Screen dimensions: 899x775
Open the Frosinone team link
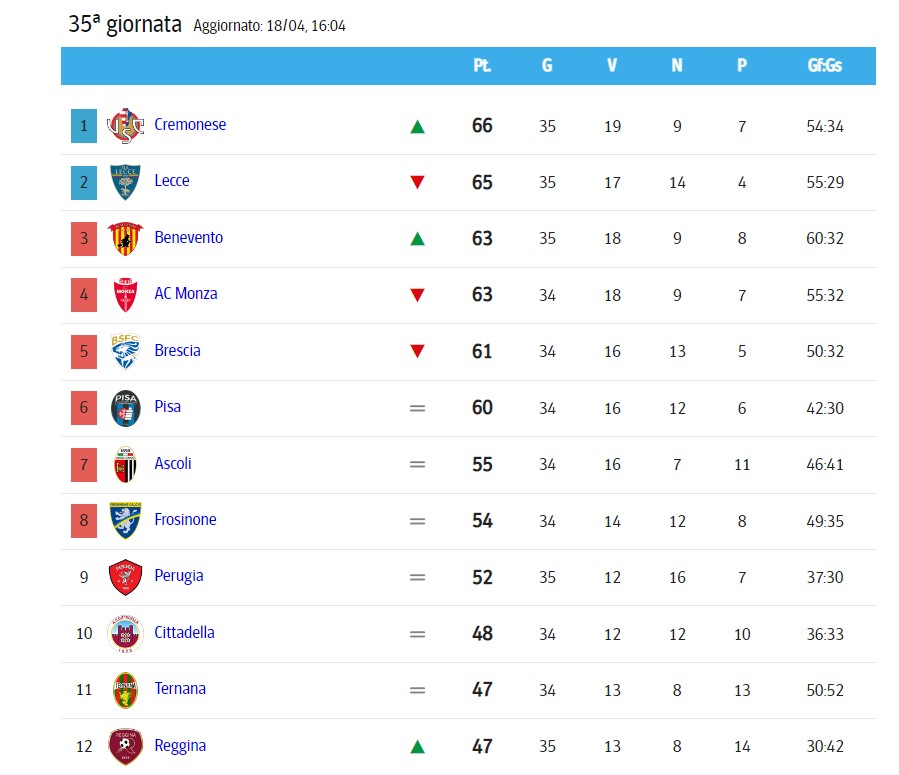pyautogui.click(x=186, y=519)
